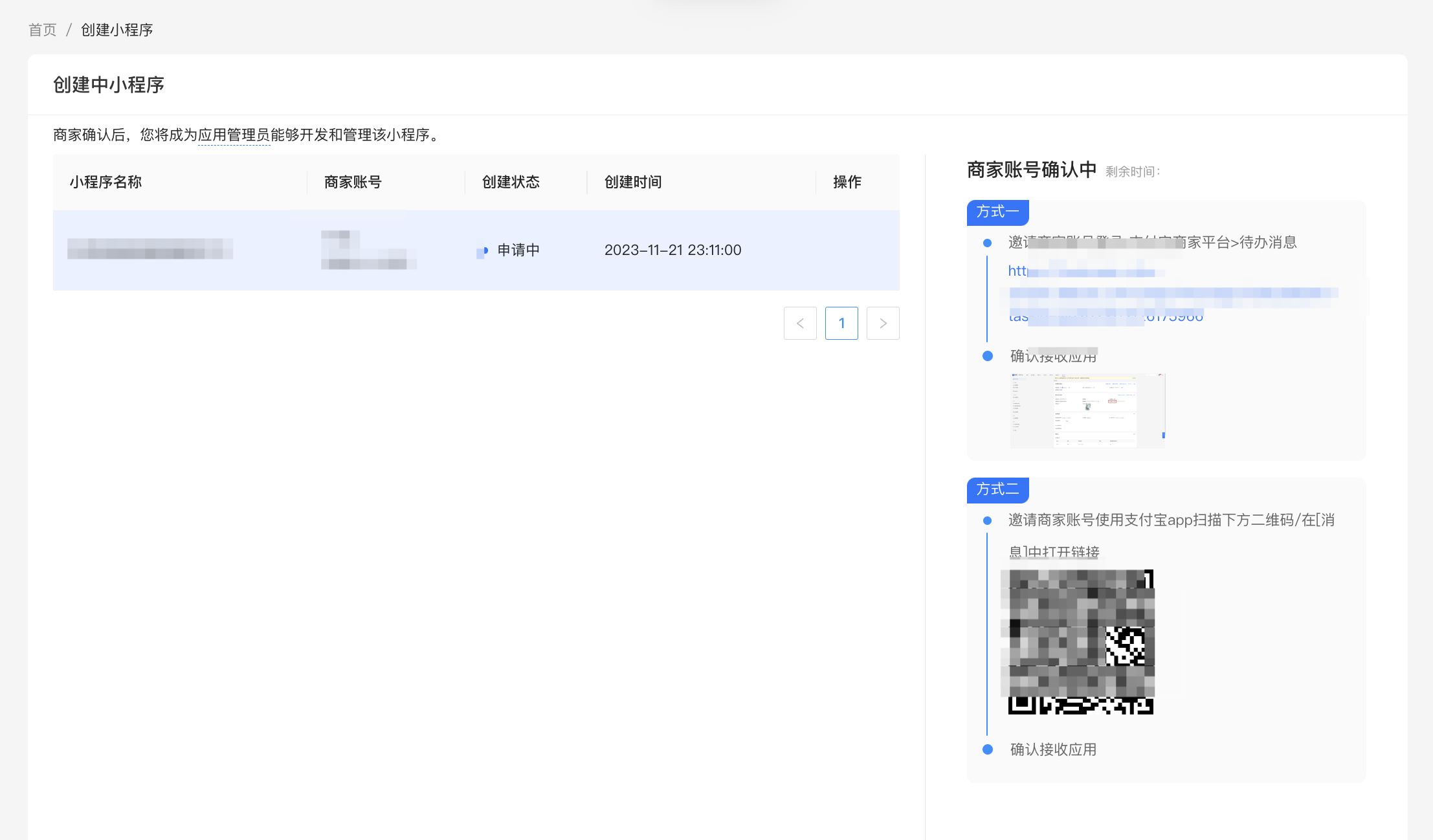
Task: Click the 创建状态 column header
Action: [x=511, y=182]
